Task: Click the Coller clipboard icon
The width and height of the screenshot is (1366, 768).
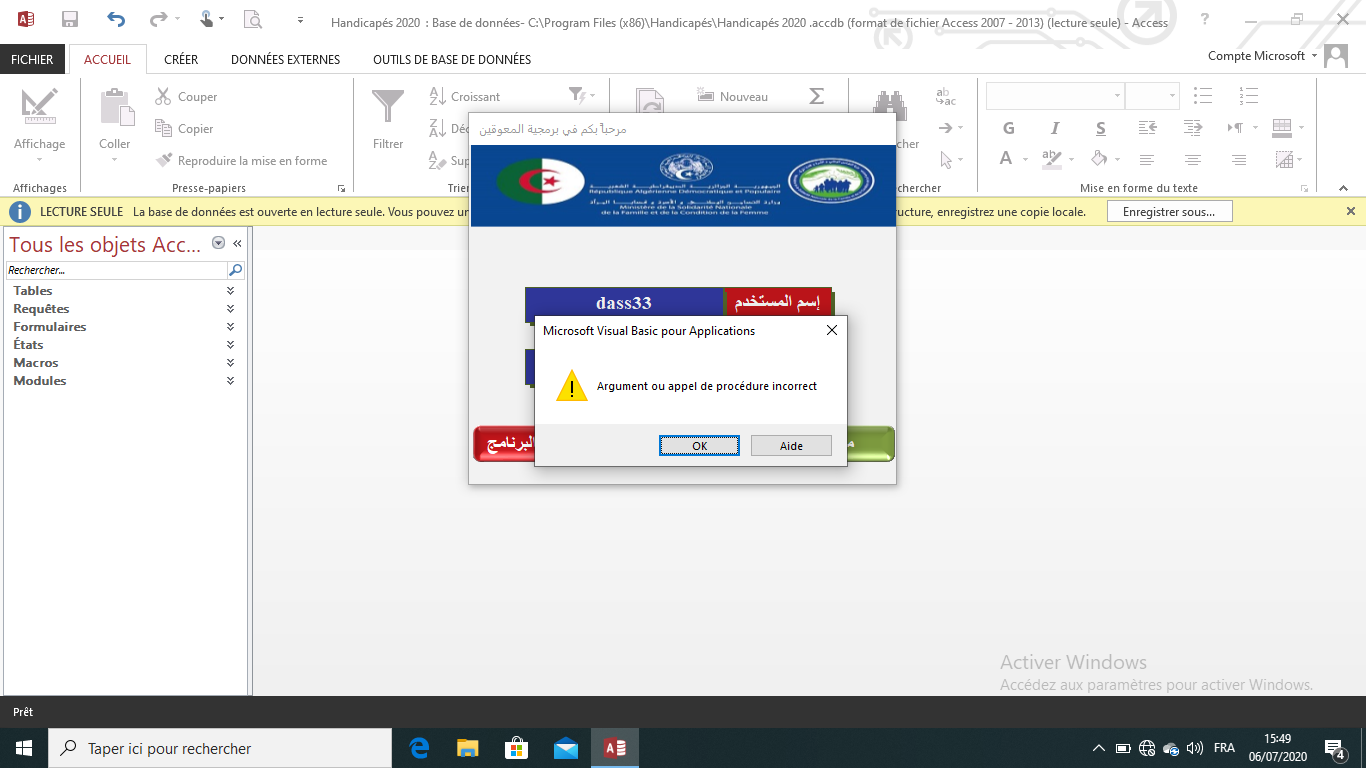Action: (116, 107)
